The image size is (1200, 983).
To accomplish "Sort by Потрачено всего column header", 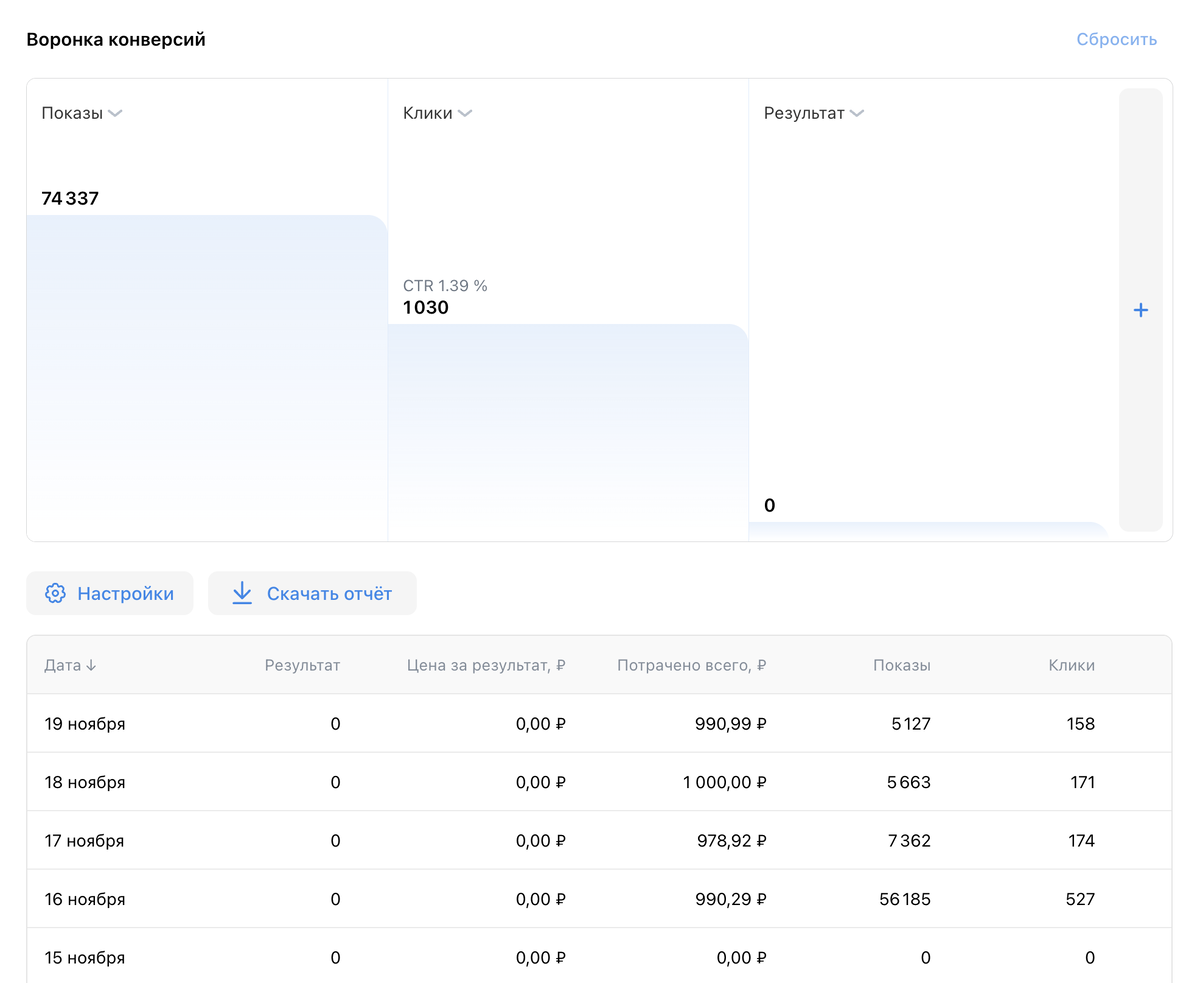I will click(x=692, y=665).
